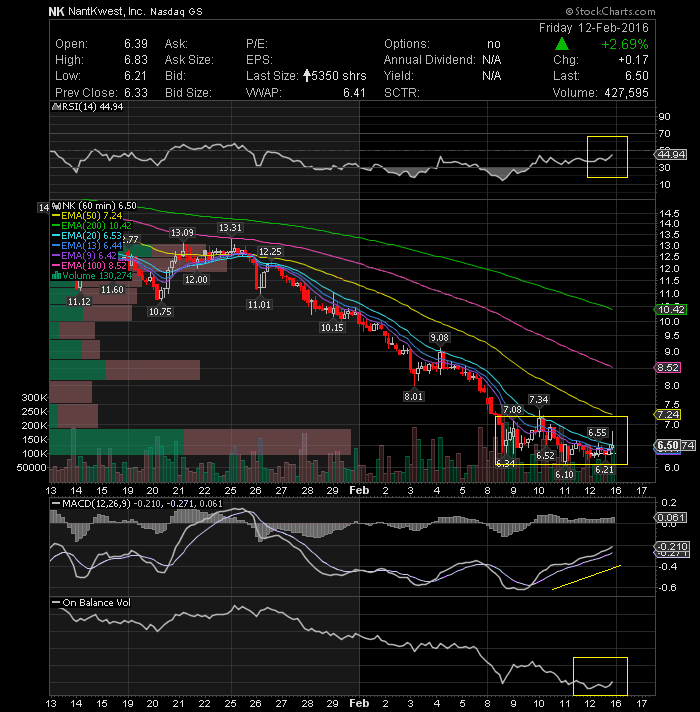Click the Options value no

493,44
